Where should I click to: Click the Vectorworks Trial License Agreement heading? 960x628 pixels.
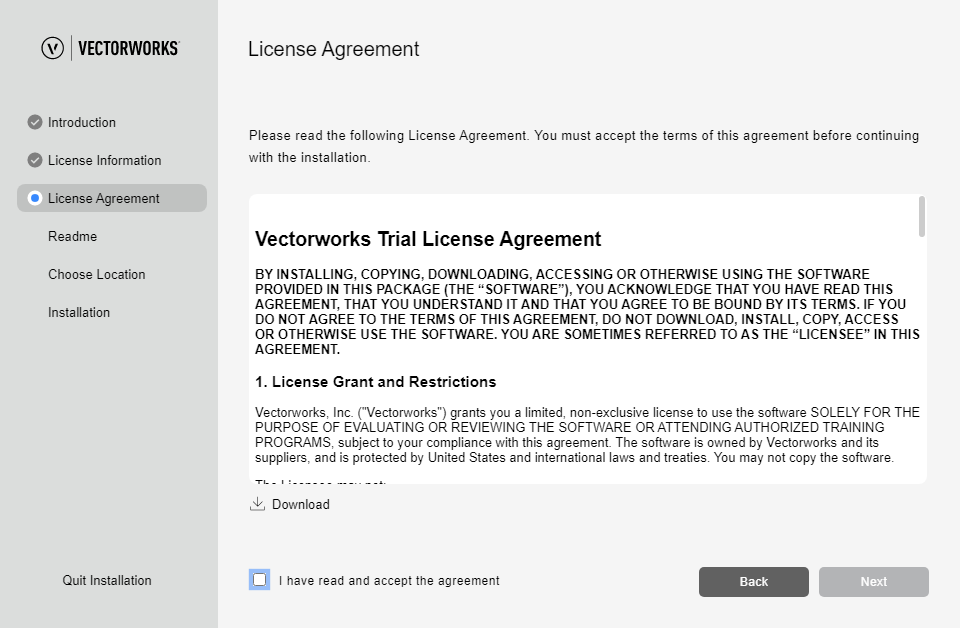[428, 239]
